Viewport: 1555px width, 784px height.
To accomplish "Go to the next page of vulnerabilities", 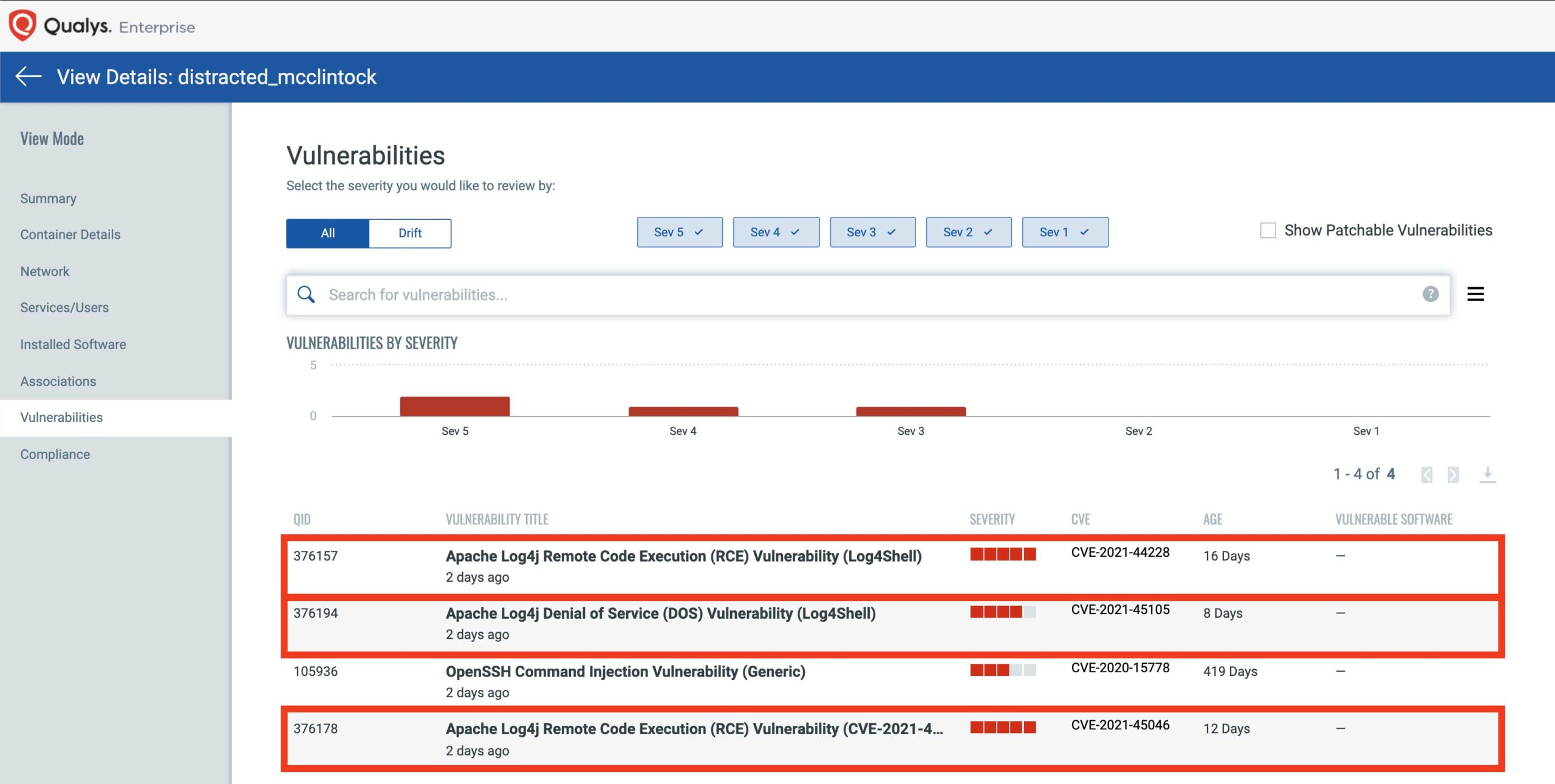I will click(1454, 475).
